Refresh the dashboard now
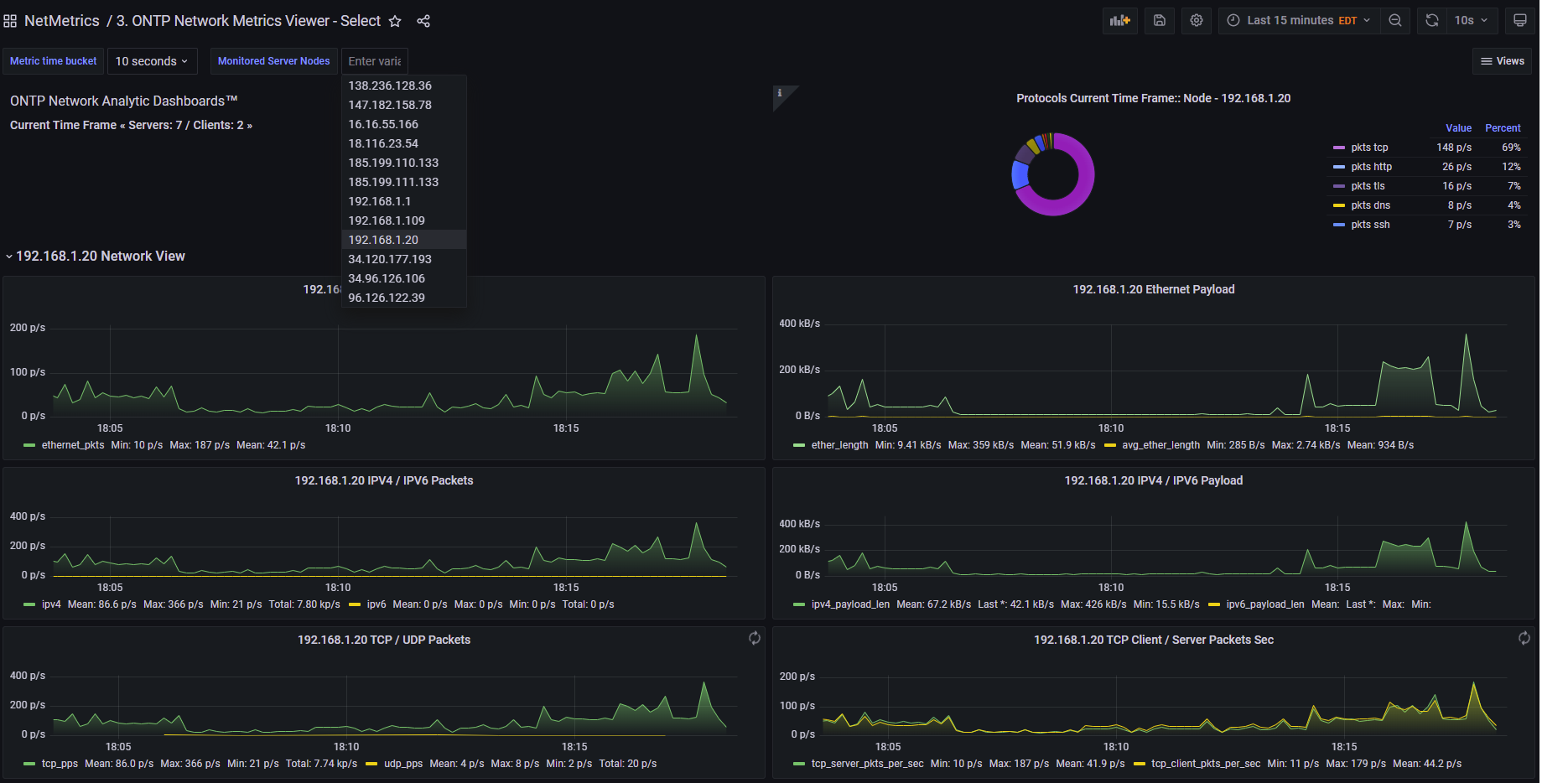Screen dimensions: 1568x783 [x=1432, y=20]
